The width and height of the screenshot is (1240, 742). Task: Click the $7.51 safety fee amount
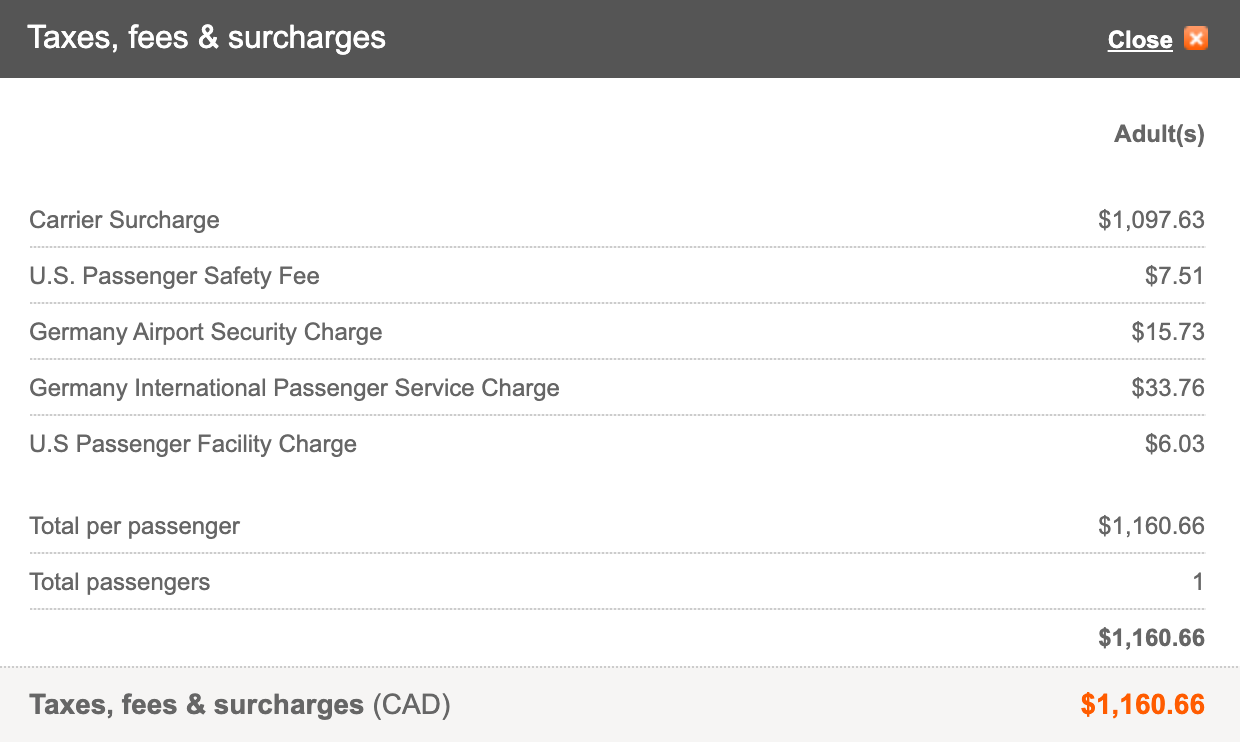(x=1174, y=276)
